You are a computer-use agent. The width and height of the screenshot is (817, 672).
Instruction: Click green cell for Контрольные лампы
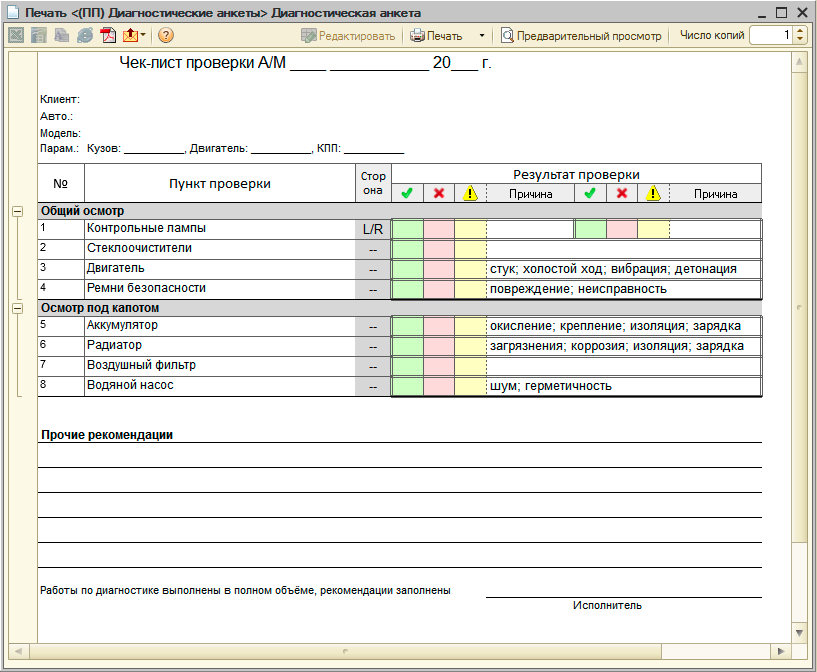407,229
